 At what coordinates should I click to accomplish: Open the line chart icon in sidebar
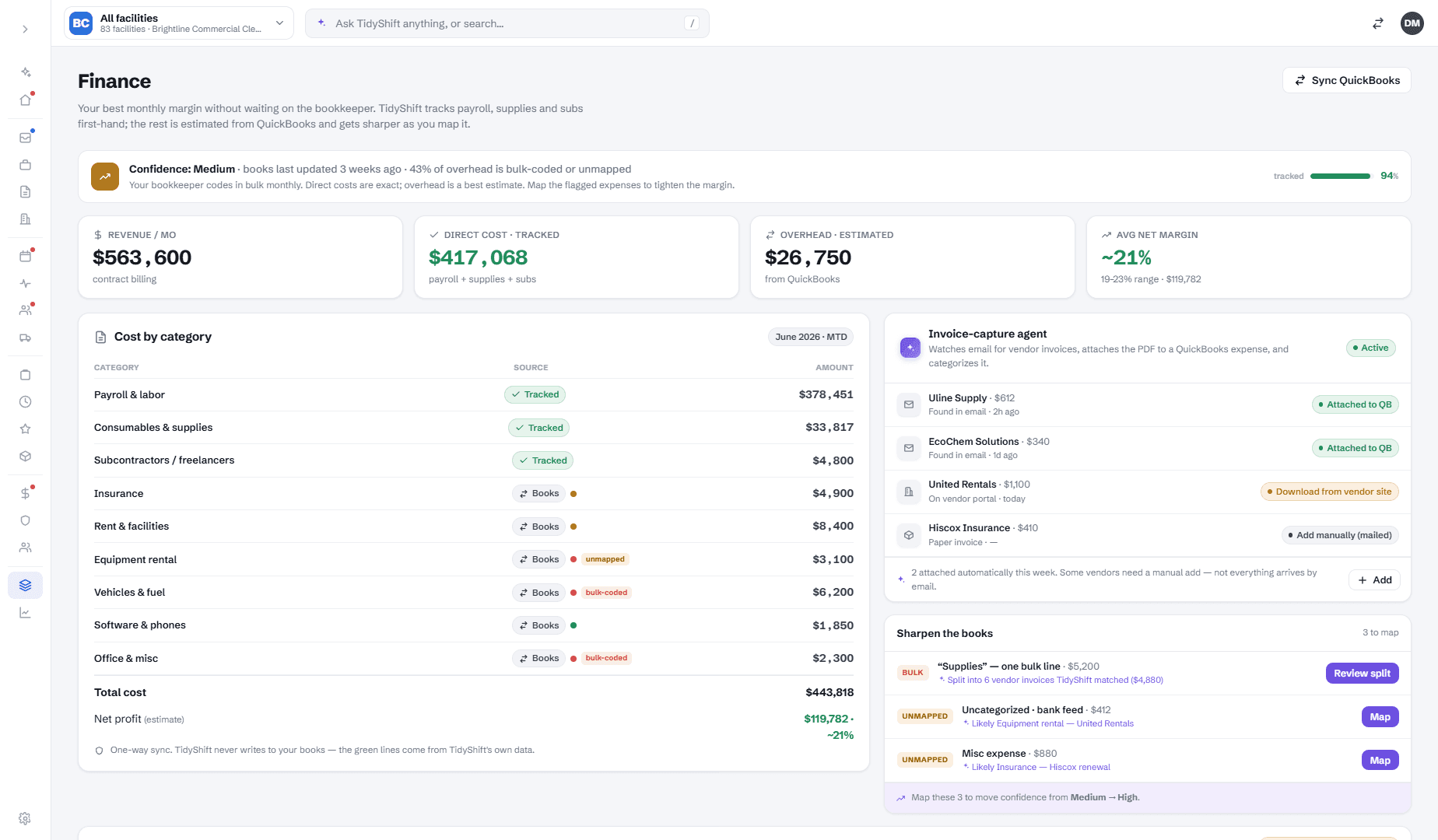[25, 613]
